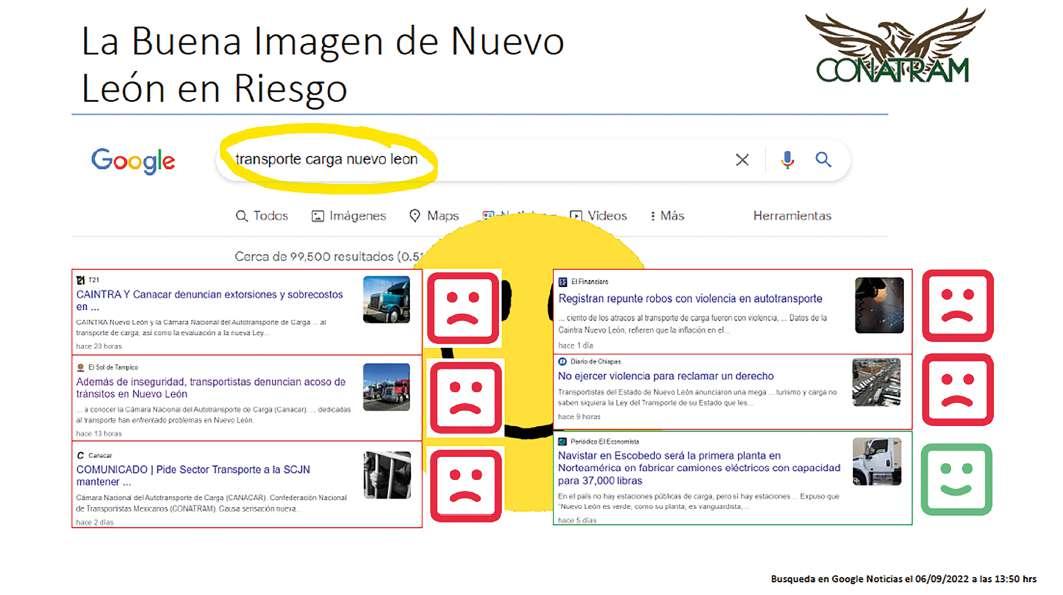Click the Periódico El Economista source icon
1063x595 pixels.
562,441
